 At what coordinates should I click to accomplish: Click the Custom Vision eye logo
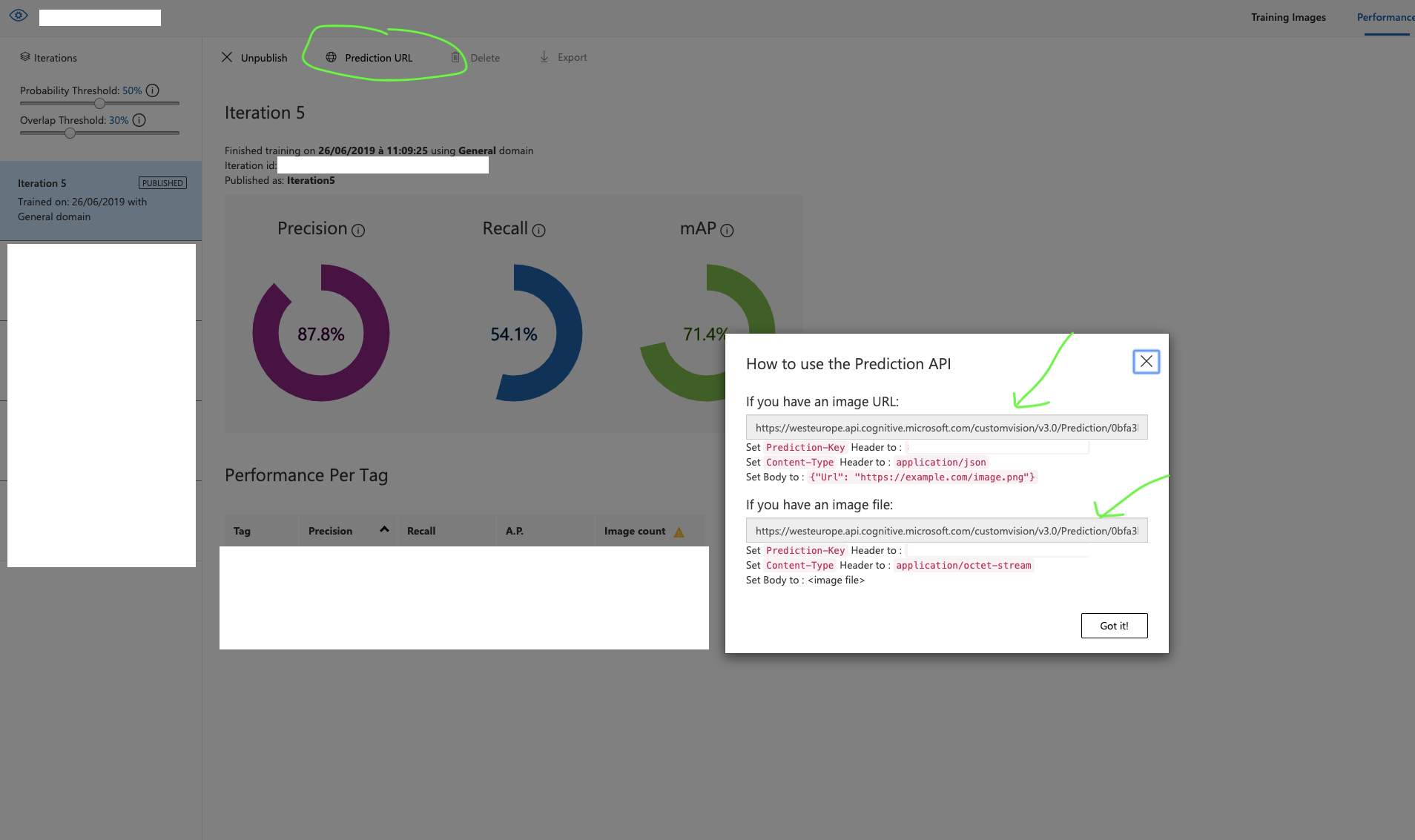coord(19,16)
